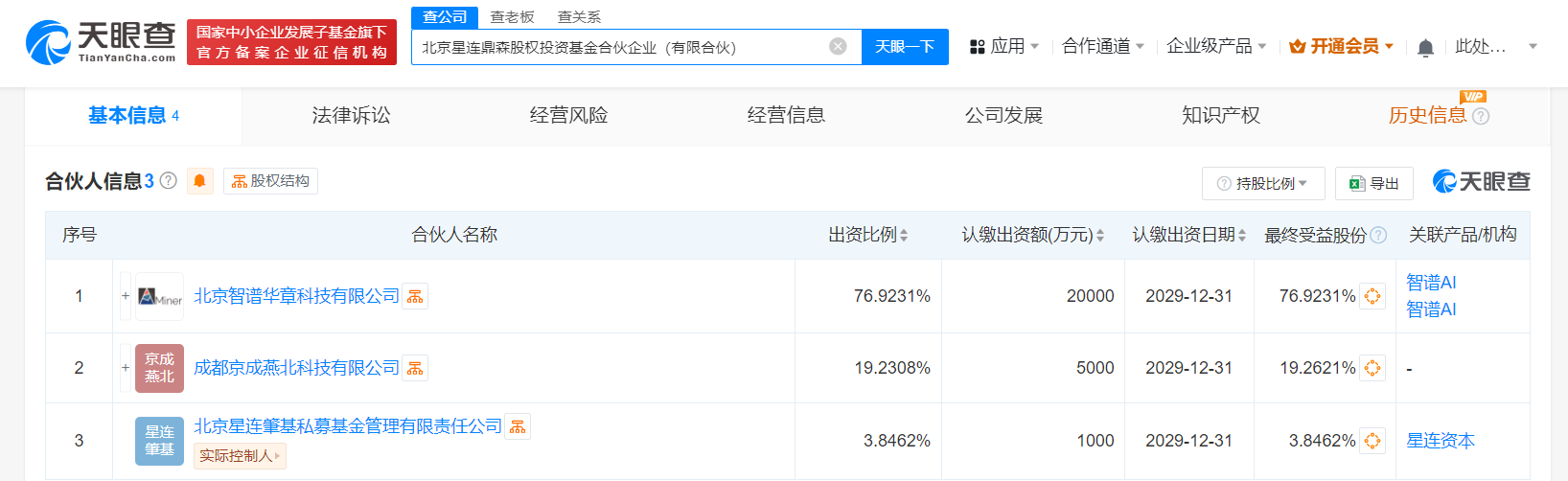Open the 开通会员 membership menu
This screenshot has height=481, width=1568.
1341,46
